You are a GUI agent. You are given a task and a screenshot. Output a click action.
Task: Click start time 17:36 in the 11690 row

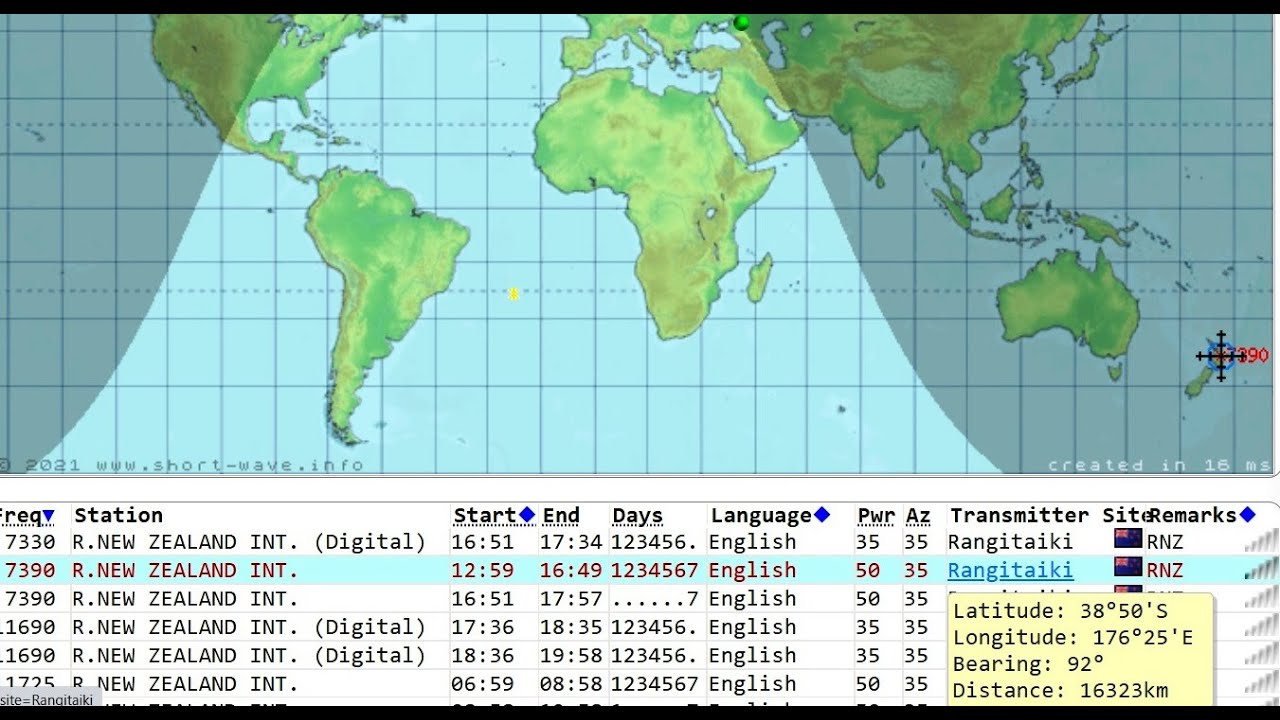[x=484, y=627]
